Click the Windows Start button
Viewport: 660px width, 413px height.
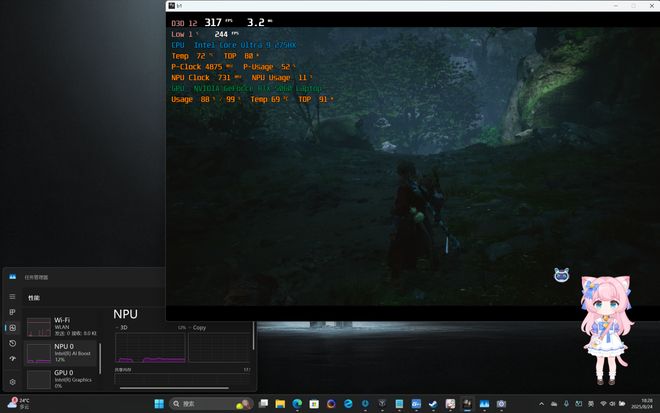(x=158, y=404)
